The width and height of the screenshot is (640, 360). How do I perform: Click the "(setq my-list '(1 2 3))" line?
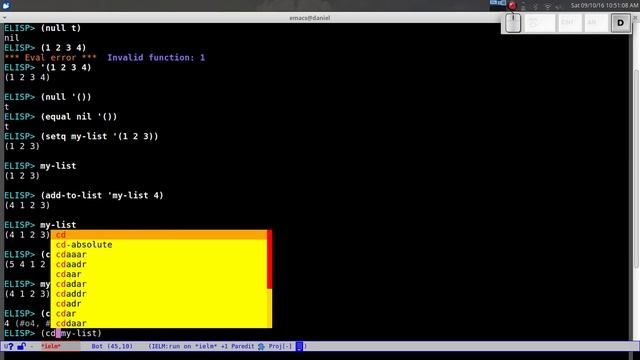[99, 136]
